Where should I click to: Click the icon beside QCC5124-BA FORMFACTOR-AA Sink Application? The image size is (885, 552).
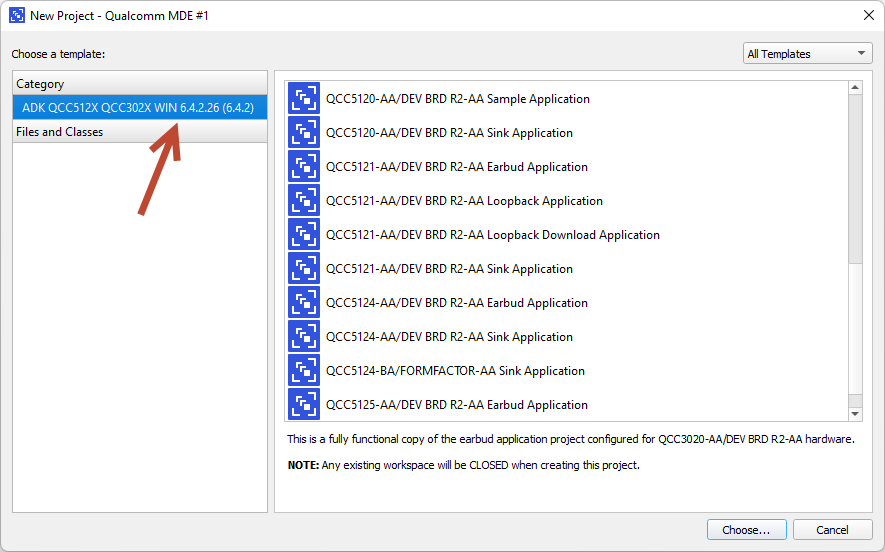coord(304,370)
